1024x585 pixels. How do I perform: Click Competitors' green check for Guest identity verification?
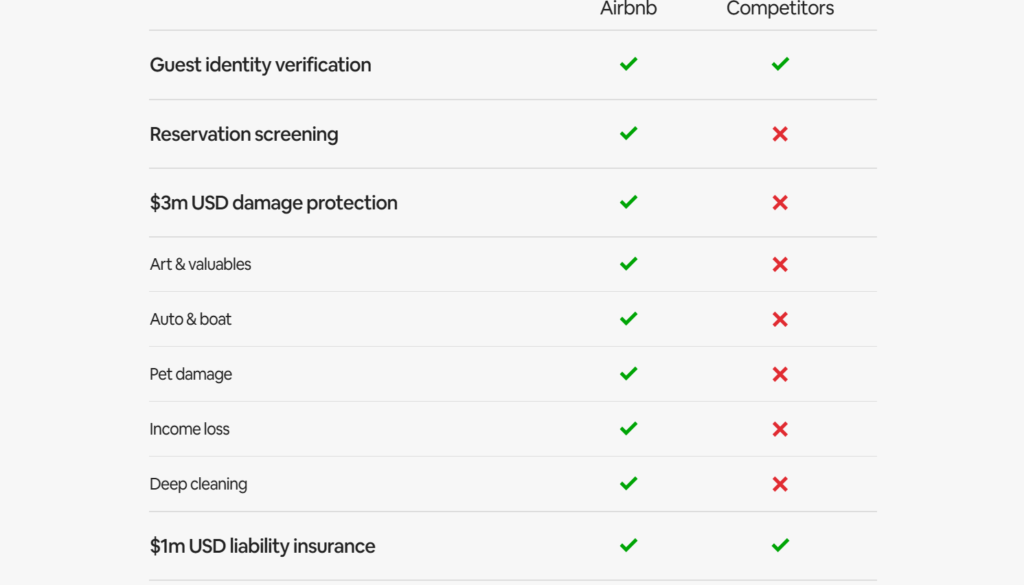pyautogui.click(x=780, y=64)
